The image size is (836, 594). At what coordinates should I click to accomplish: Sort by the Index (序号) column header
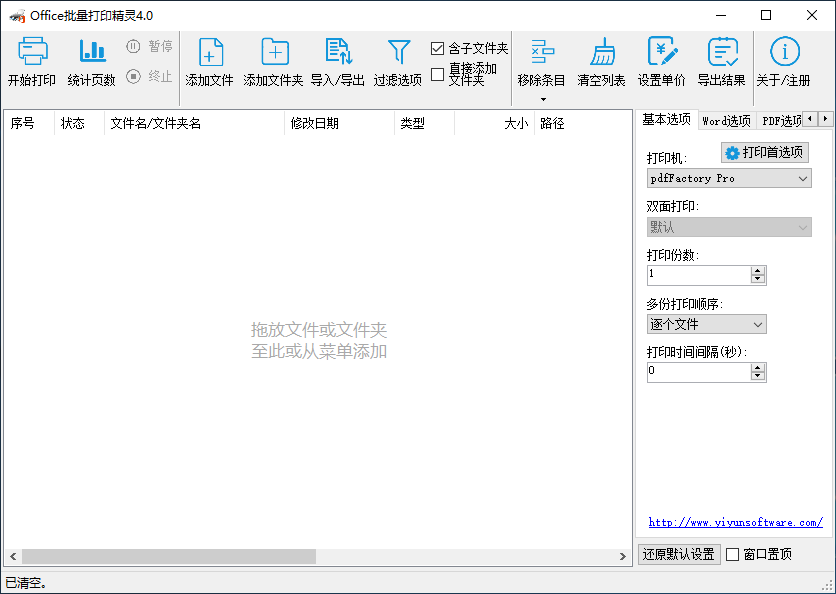point(29,123)
